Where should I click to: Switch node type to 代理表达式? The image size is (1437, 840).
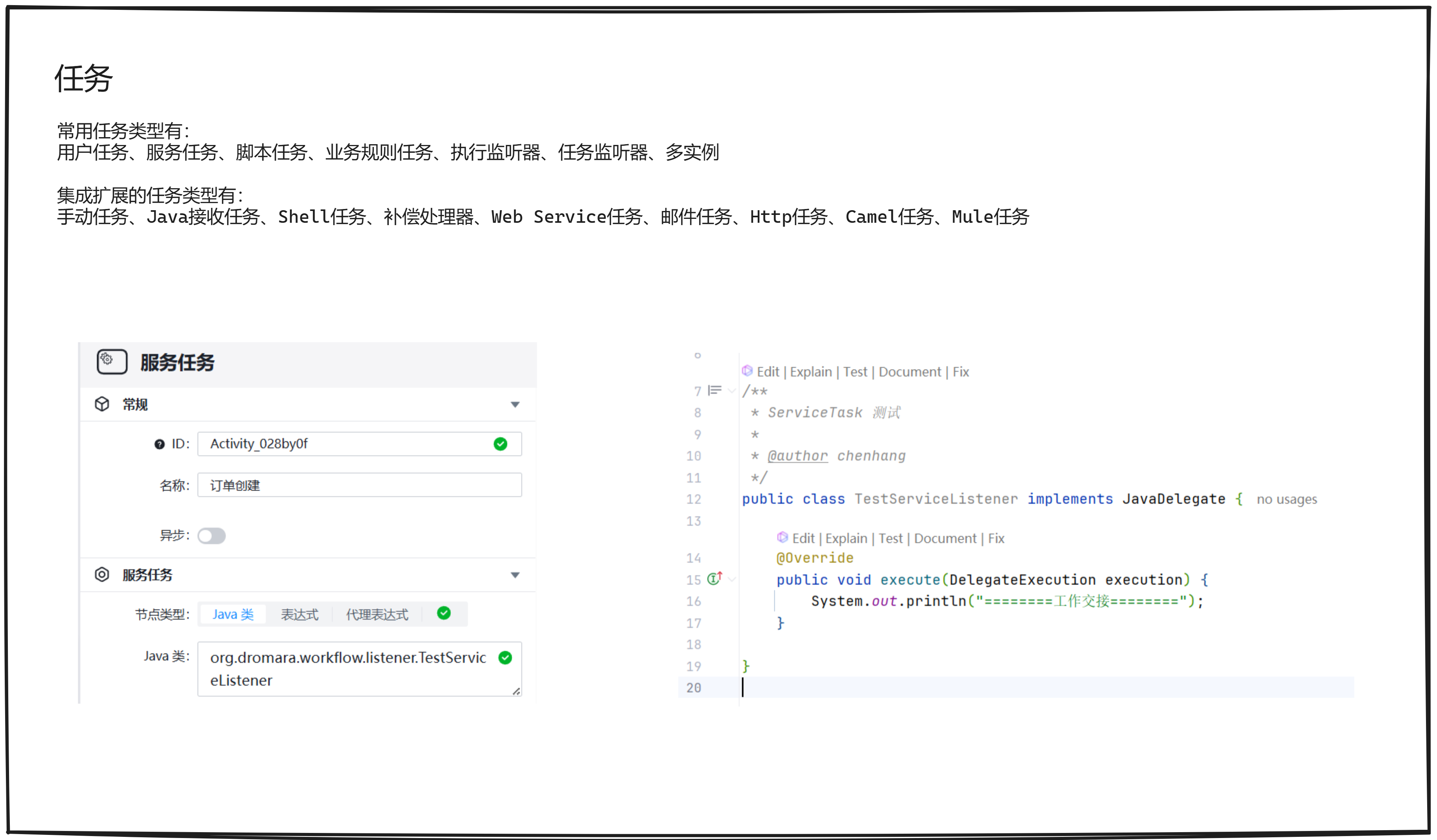tap(377, 614)
